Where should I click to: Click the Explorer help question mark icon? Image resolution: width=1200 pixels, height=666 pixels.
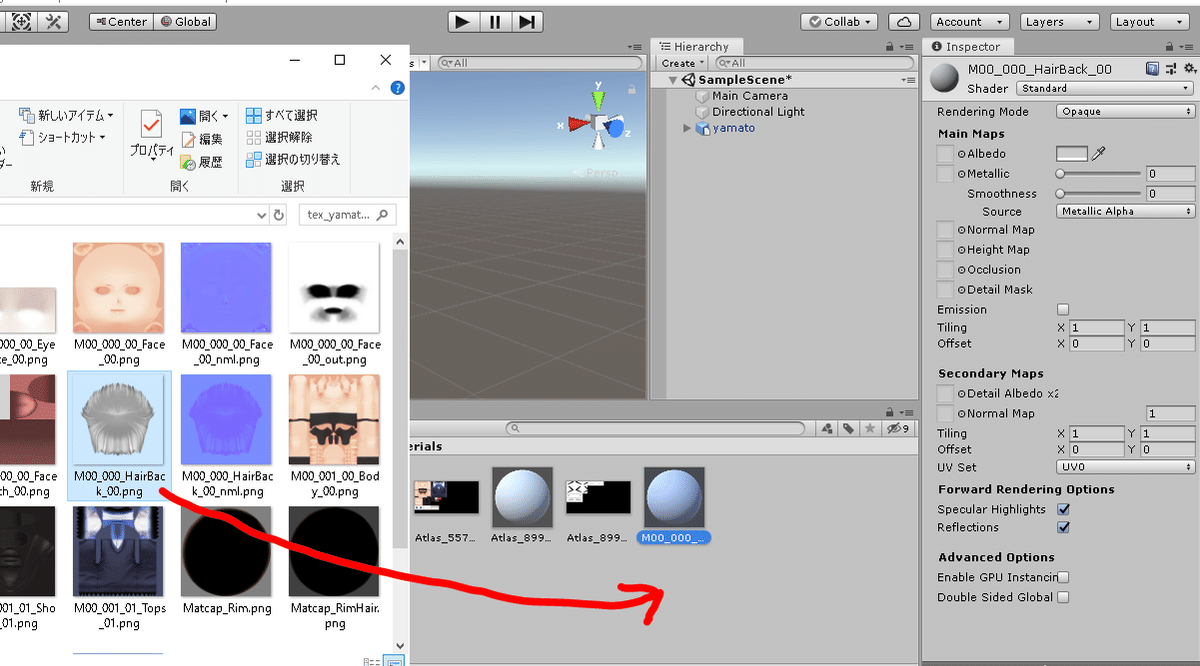pos(397,88)
